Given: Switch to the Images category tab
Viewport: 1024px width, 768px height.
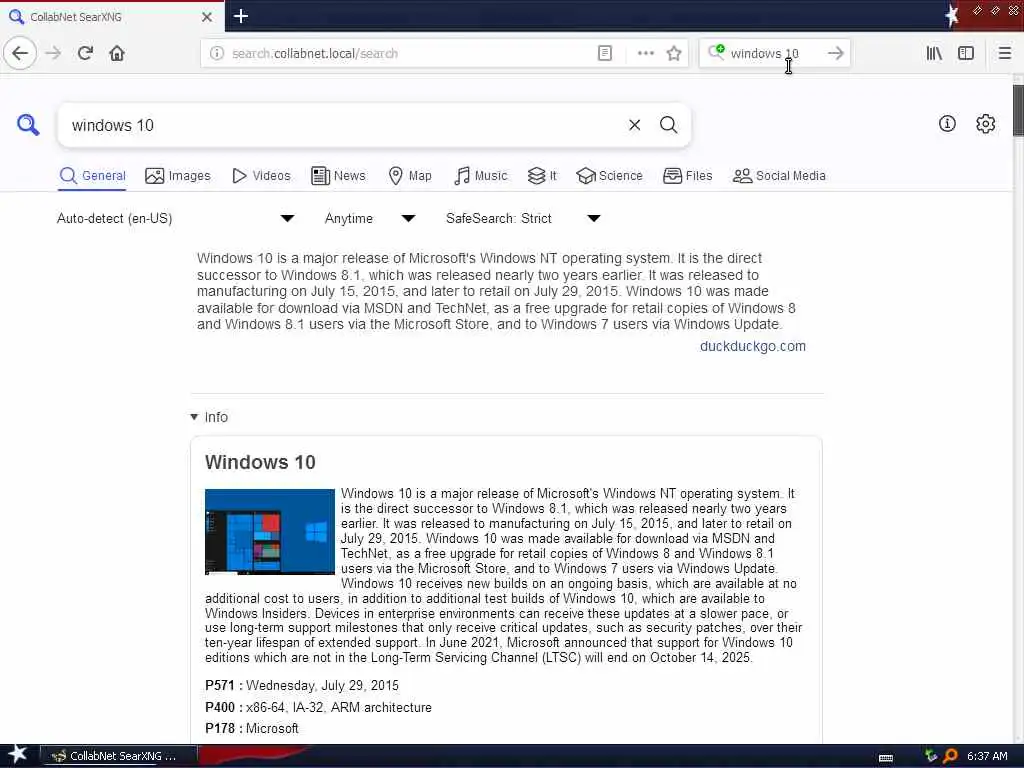Looking at the screenshot, I should pos(178,176).
